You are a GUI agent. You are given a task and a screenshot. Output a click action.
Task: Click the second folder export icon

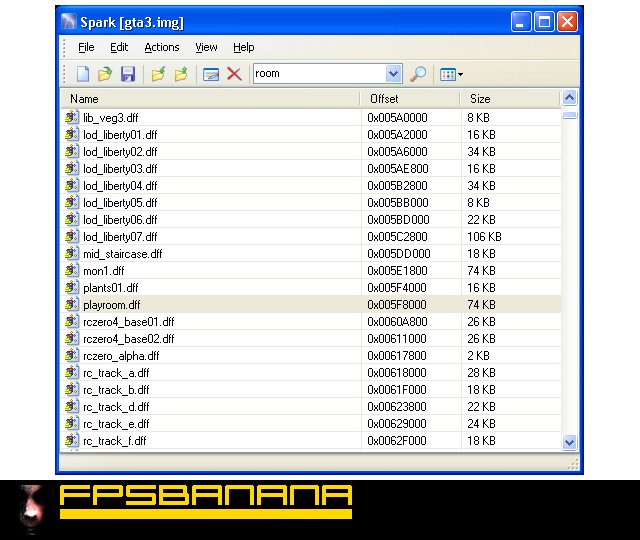coord(181,74)
